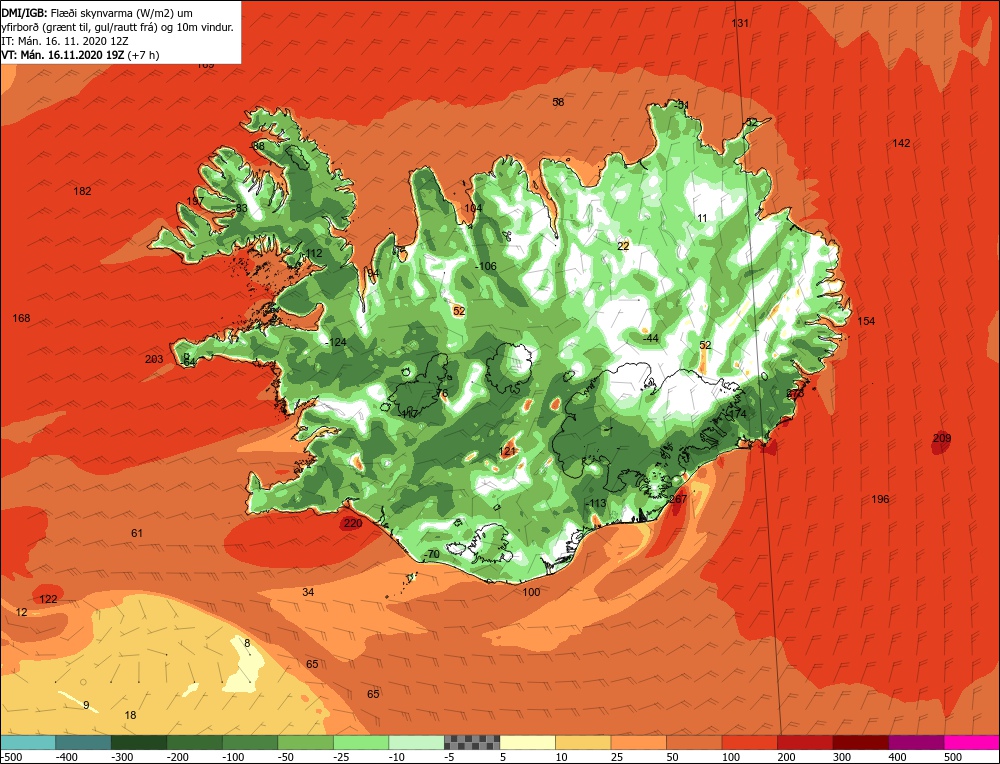Screen dimensions: 1000x764
Task: Click the map value 196
Action: tap(880, 499)
